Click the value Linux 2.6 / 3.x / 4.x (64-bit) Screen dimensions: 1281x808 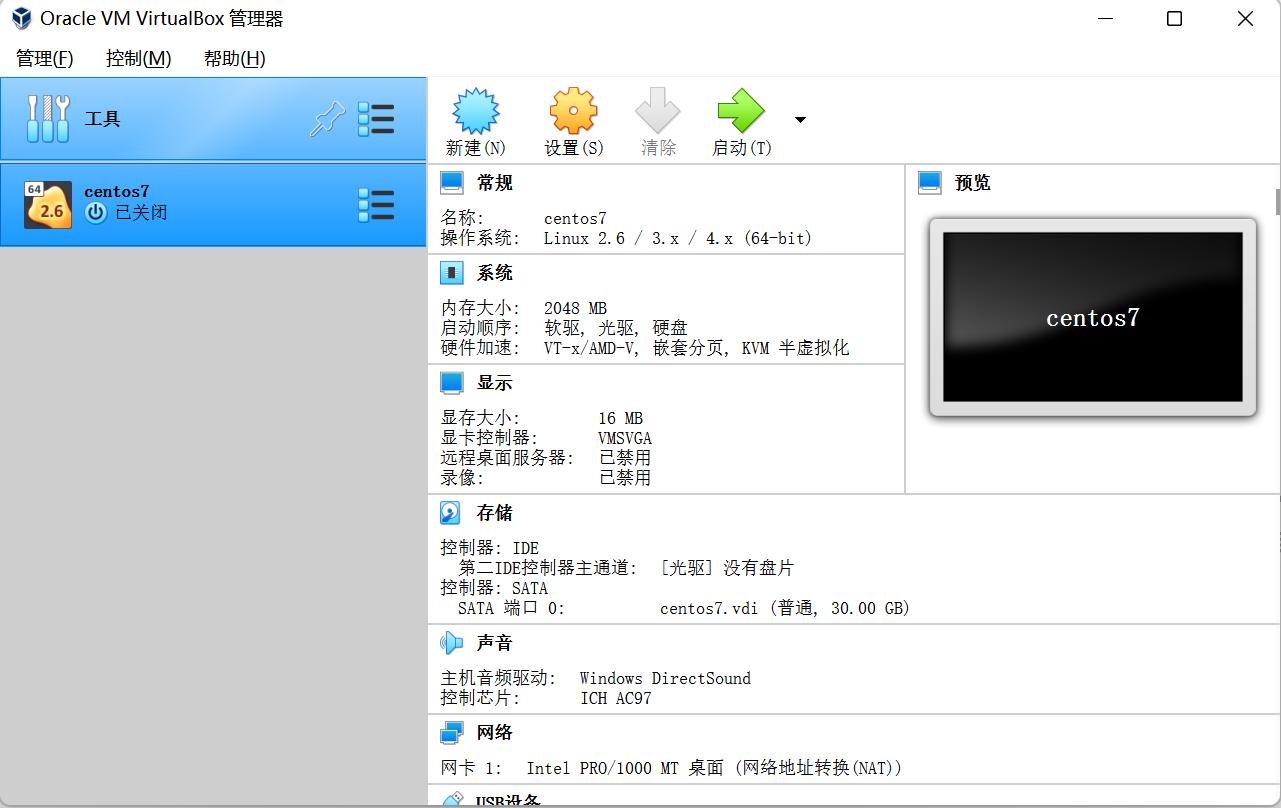678,238
